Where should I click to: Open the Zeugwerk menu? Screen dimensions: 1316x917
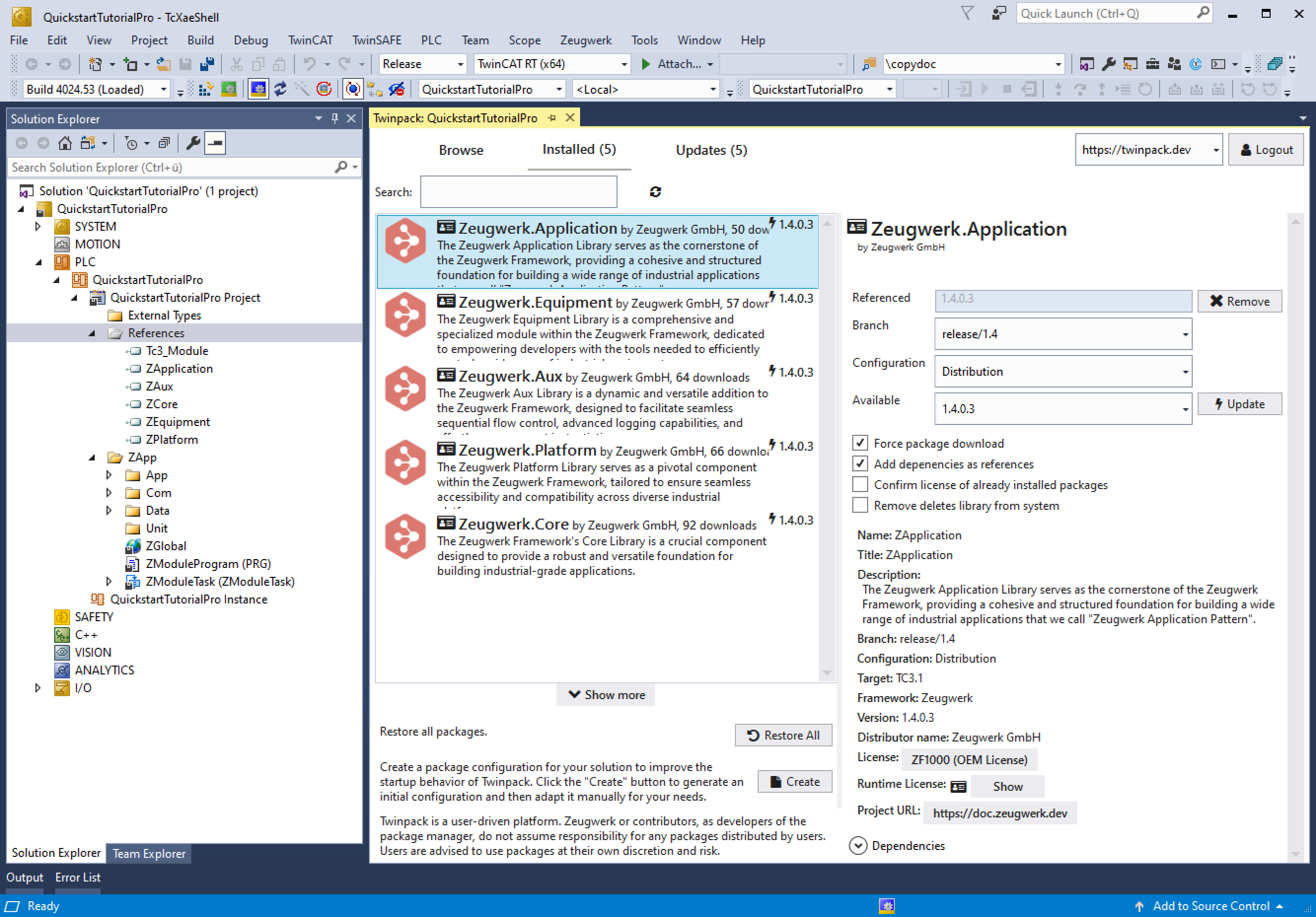coord(585,40)
